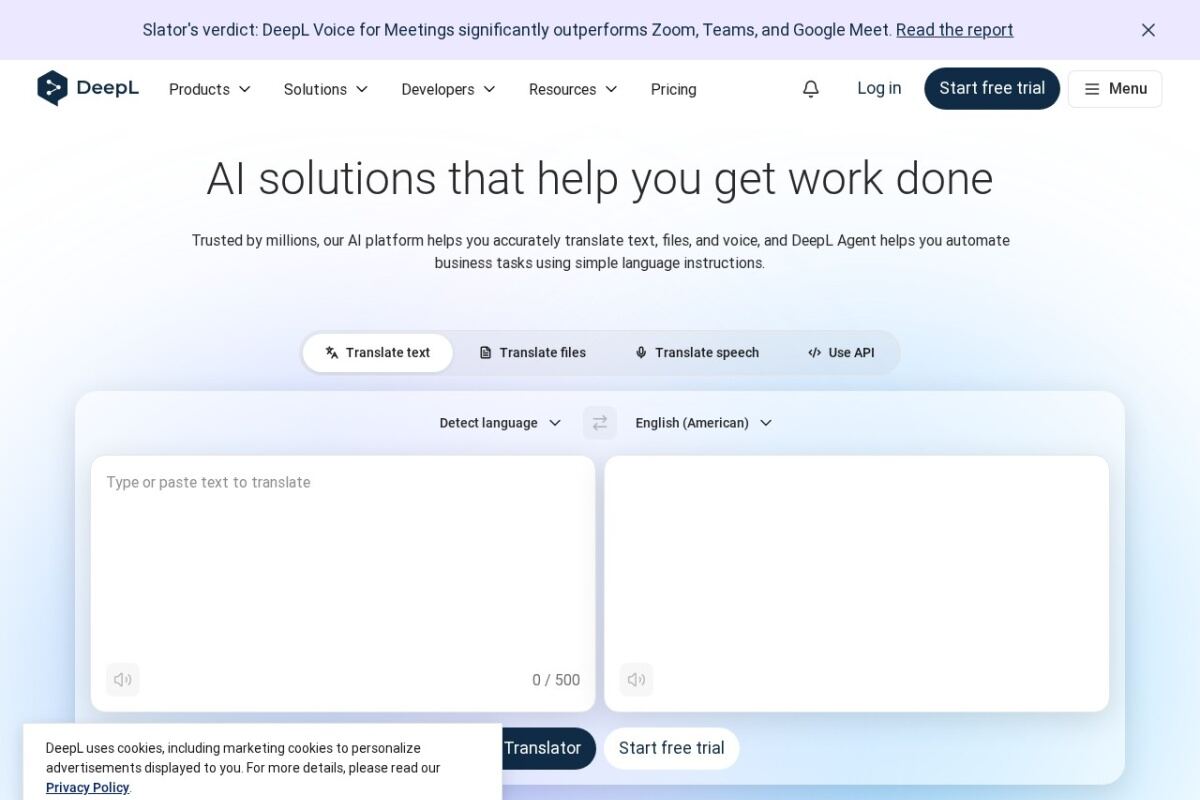Click the Log in link
1200x800 pixels.
pyautogui.click(x=879, y=88)
